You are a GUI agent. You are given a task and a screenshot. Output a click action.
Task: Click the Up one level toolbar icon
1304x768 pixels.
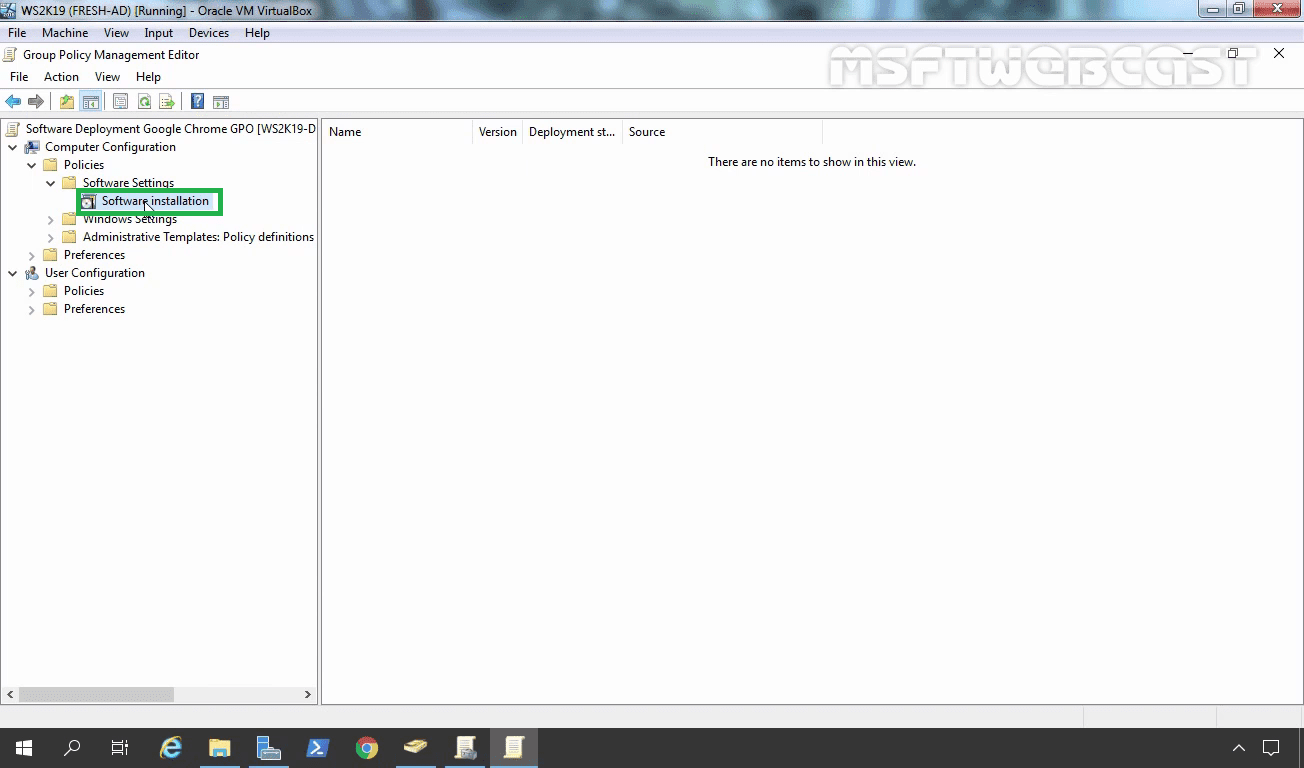coord(67,102)
